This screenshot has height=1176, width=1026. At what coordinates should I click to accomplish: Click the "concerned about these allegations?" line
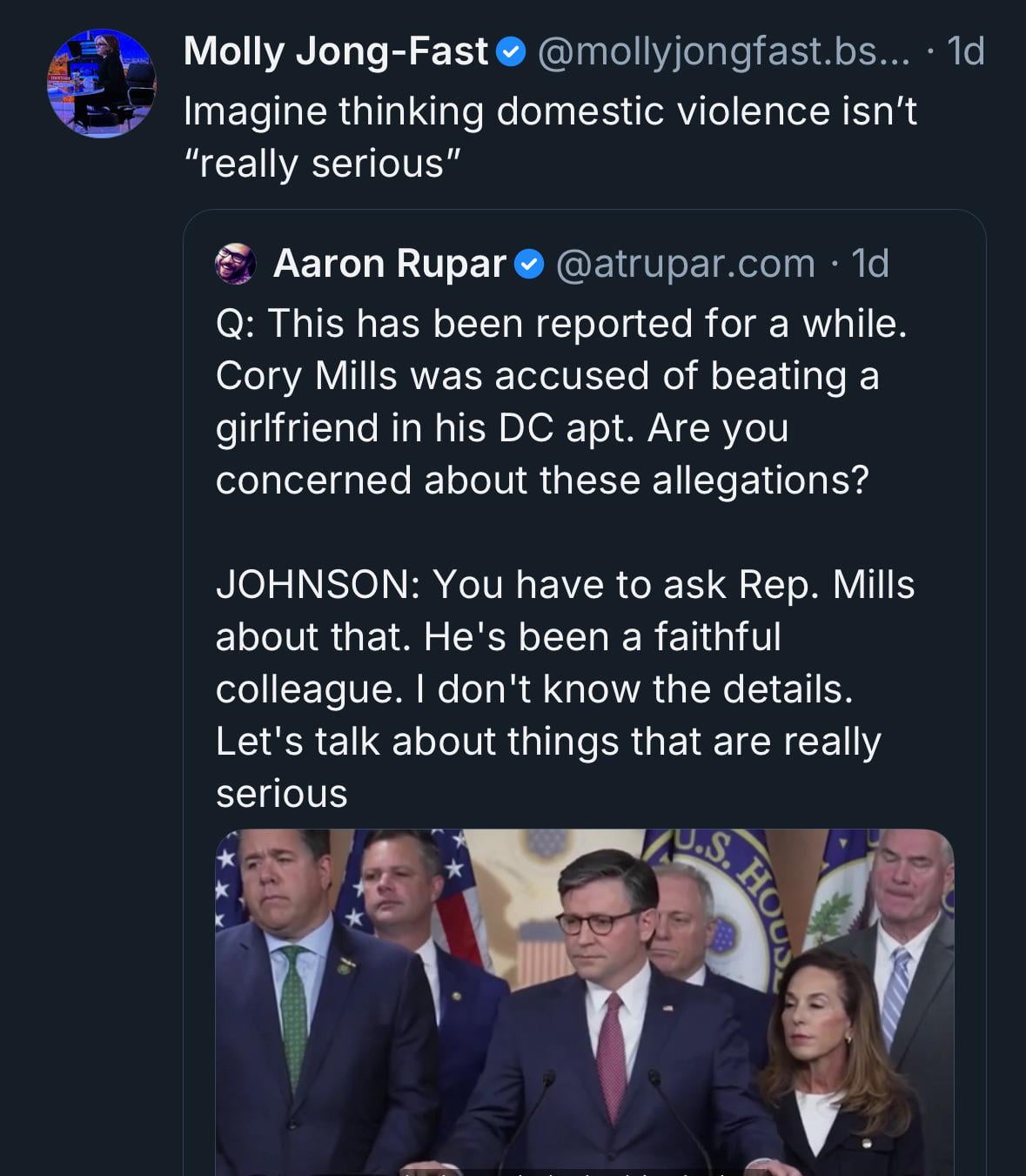542,480
